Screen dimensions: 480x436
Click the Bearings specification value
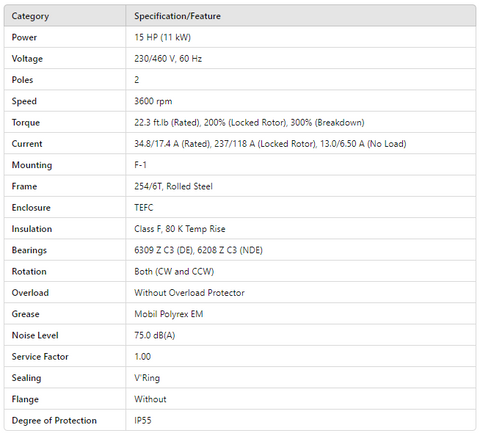198,250
